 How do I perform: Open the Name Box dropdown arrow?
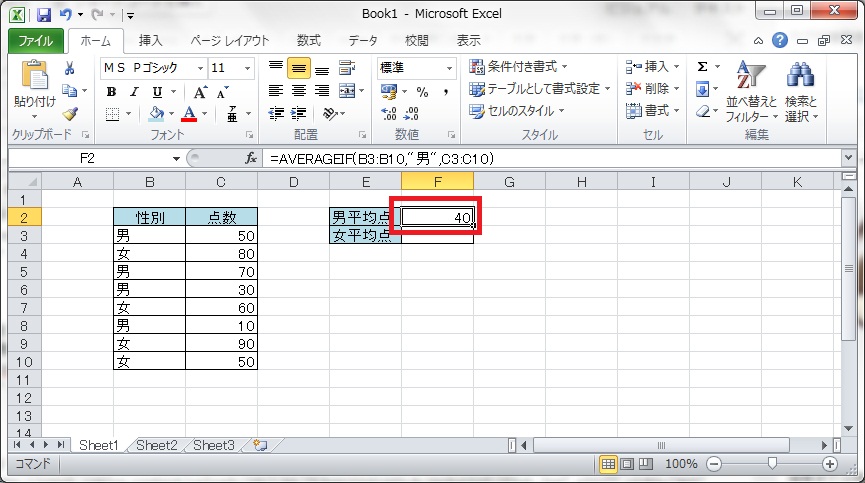click(x=176, y=159)
